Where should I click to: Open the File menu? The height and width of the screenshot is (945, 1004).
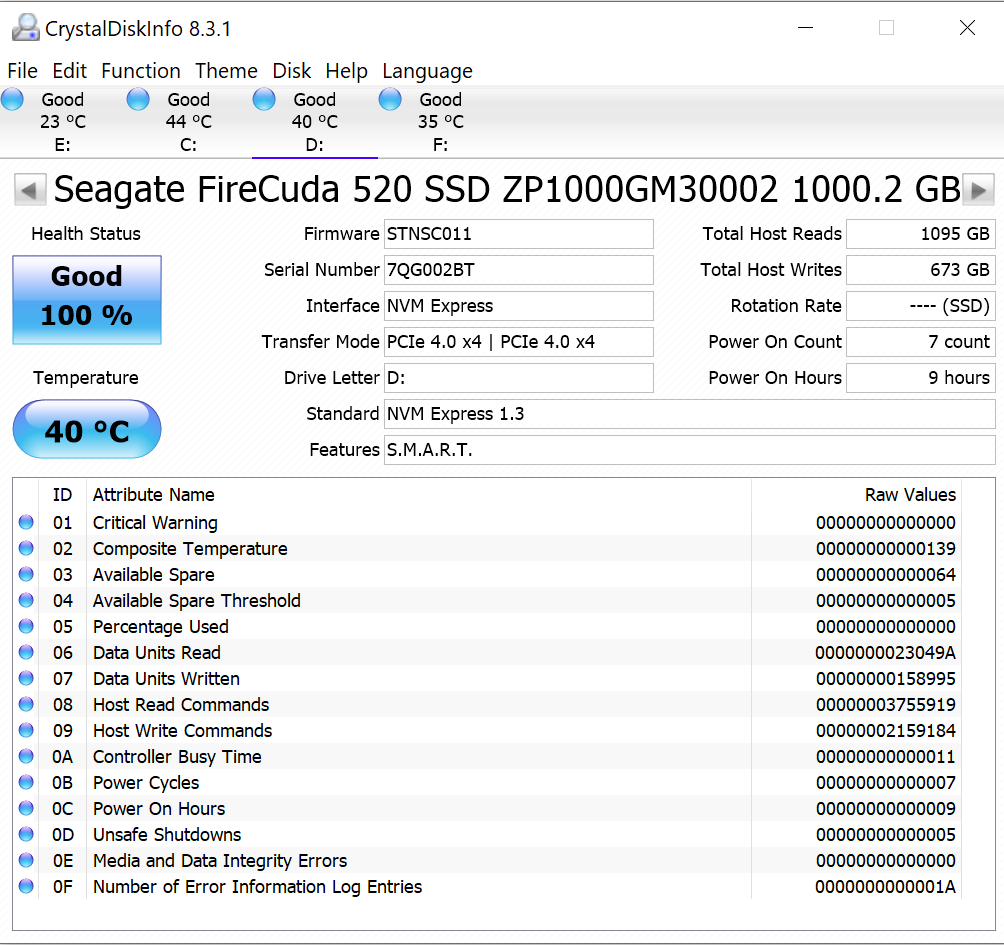(x=22, y=71)
